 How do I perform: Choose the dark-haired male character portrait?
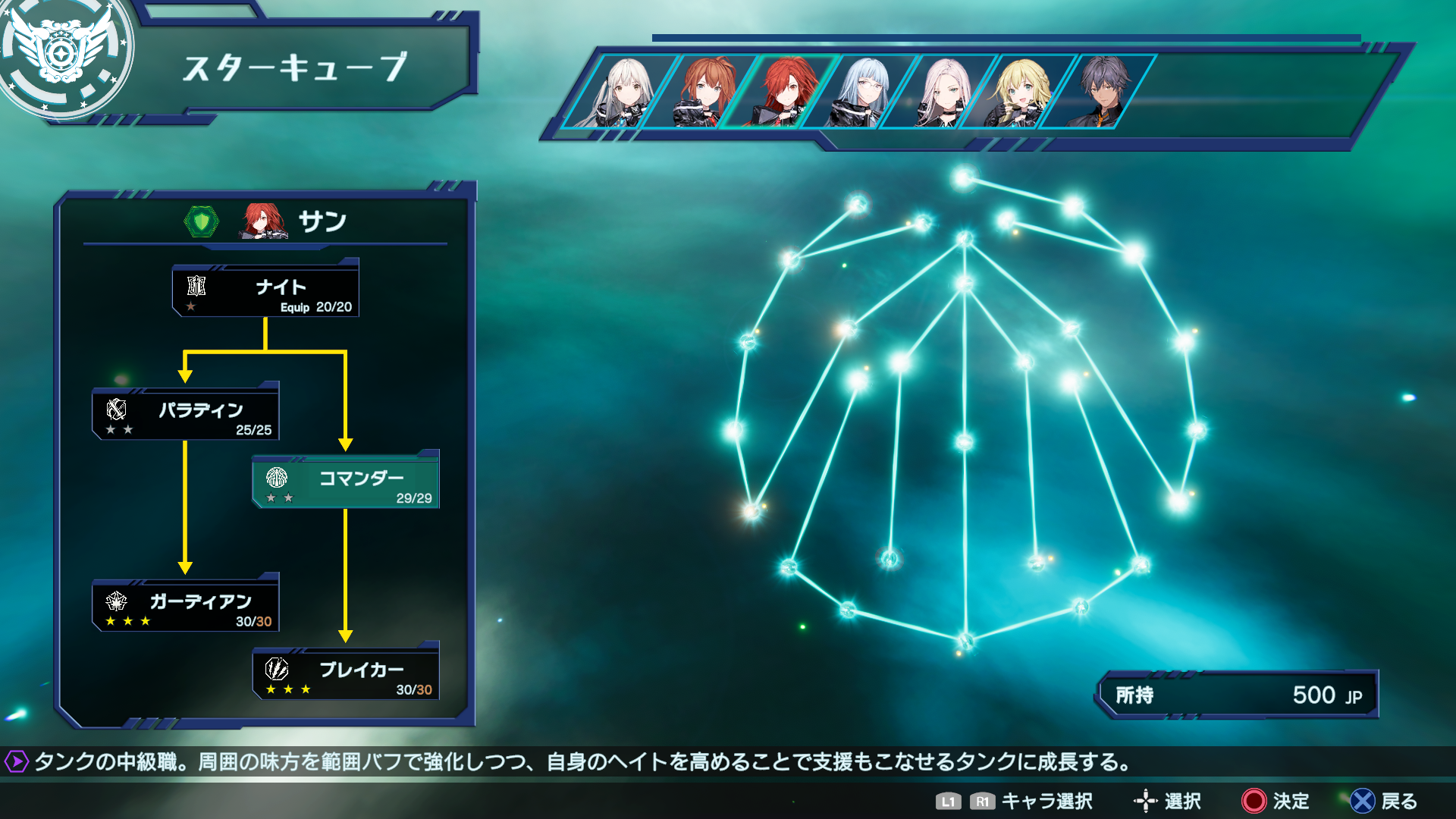pos(1100,92)
